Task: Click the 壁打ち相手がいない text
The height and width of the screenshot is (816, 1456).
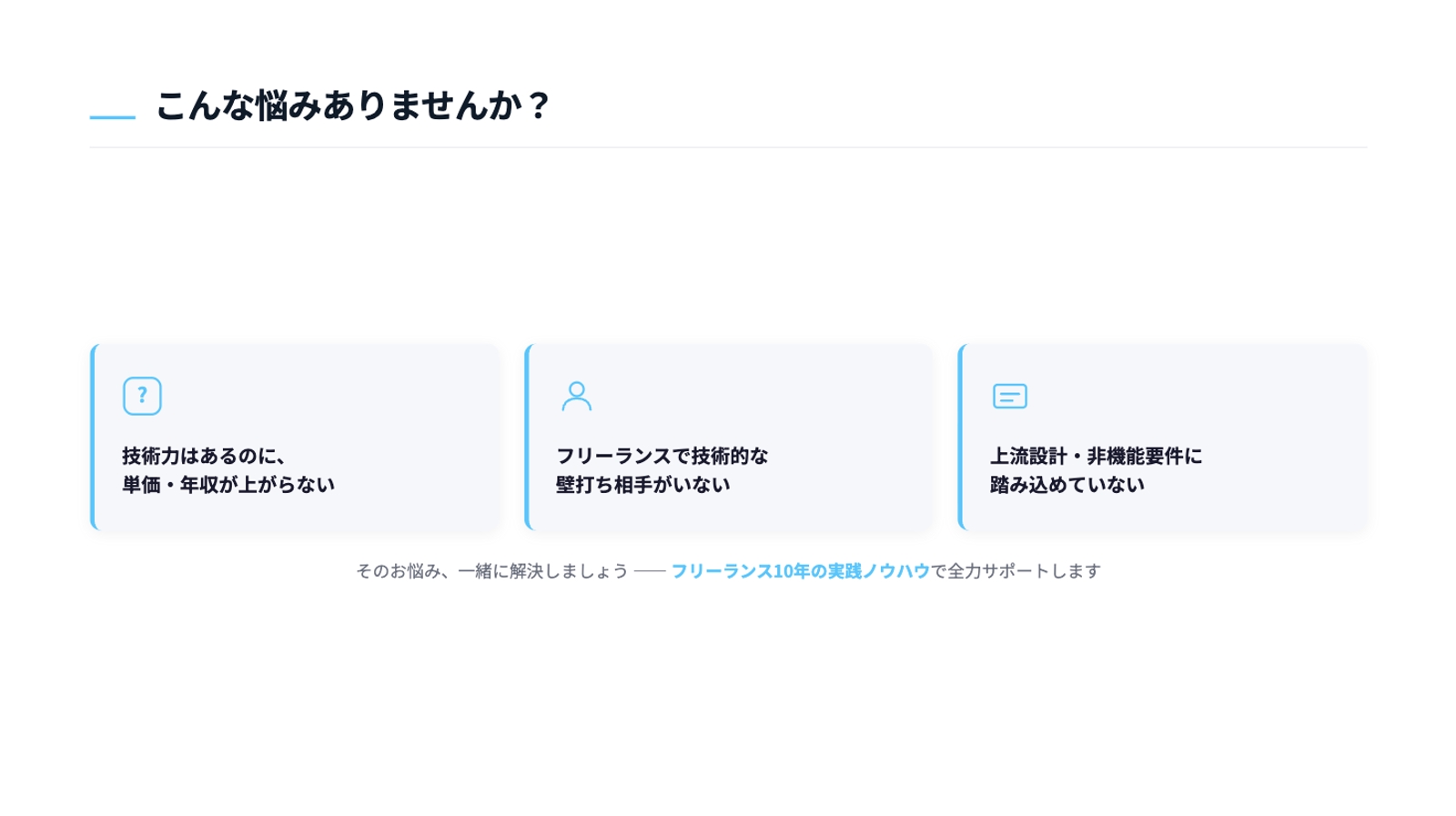Action: coord(642,485)
